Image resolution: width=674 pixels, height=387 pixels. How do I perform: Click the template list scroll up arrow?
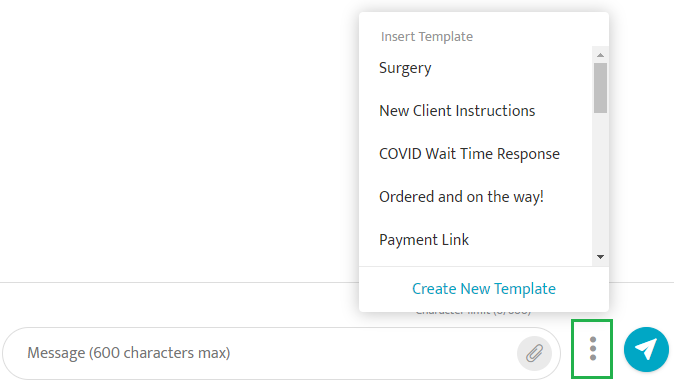pyautogui.click(x=600, y=55)
